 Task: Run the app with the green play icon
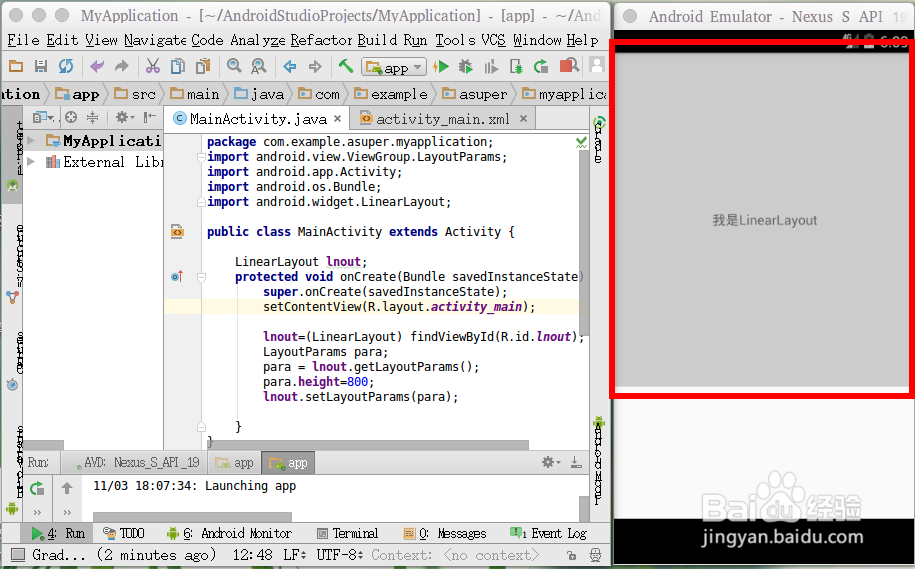(x=442, y=67)
